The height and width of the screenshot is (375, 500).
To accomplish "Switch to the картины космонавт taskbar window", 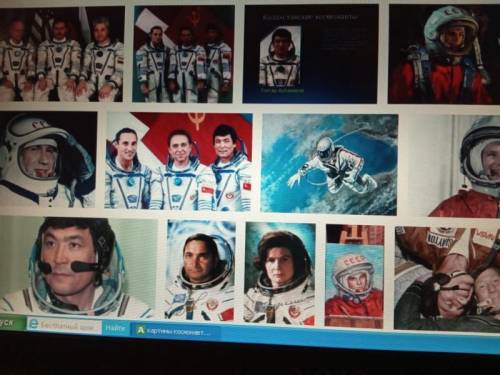I will point(175,331).
